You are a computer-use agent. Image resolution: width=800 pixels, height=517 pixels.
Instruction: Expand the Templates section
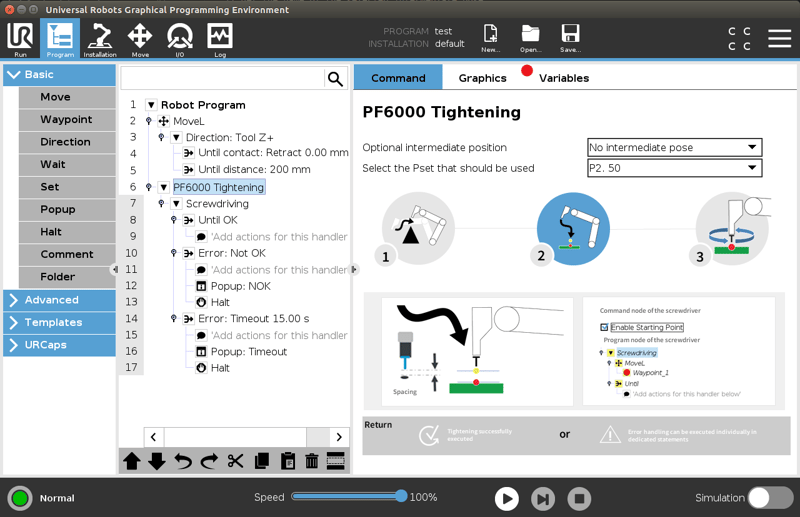(59, 323)
